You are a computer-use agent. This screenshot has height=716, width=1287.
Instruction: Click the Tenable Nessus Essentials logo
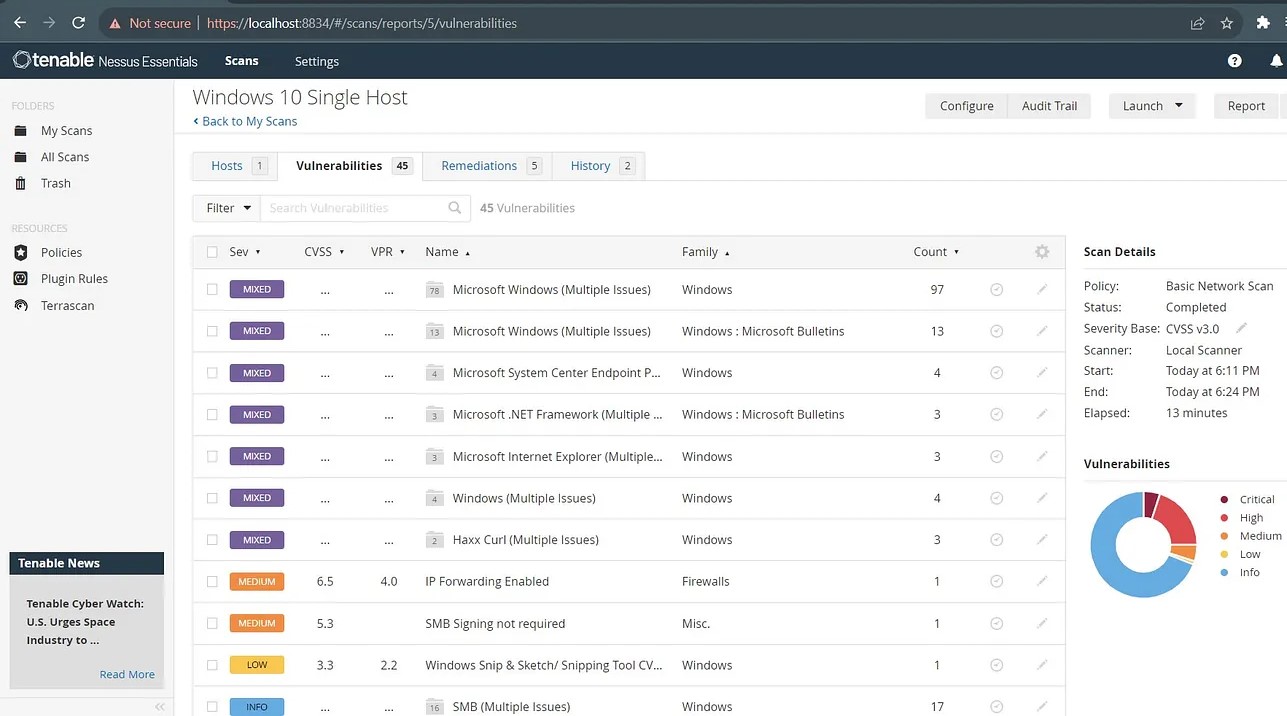[x=105, y=61]
